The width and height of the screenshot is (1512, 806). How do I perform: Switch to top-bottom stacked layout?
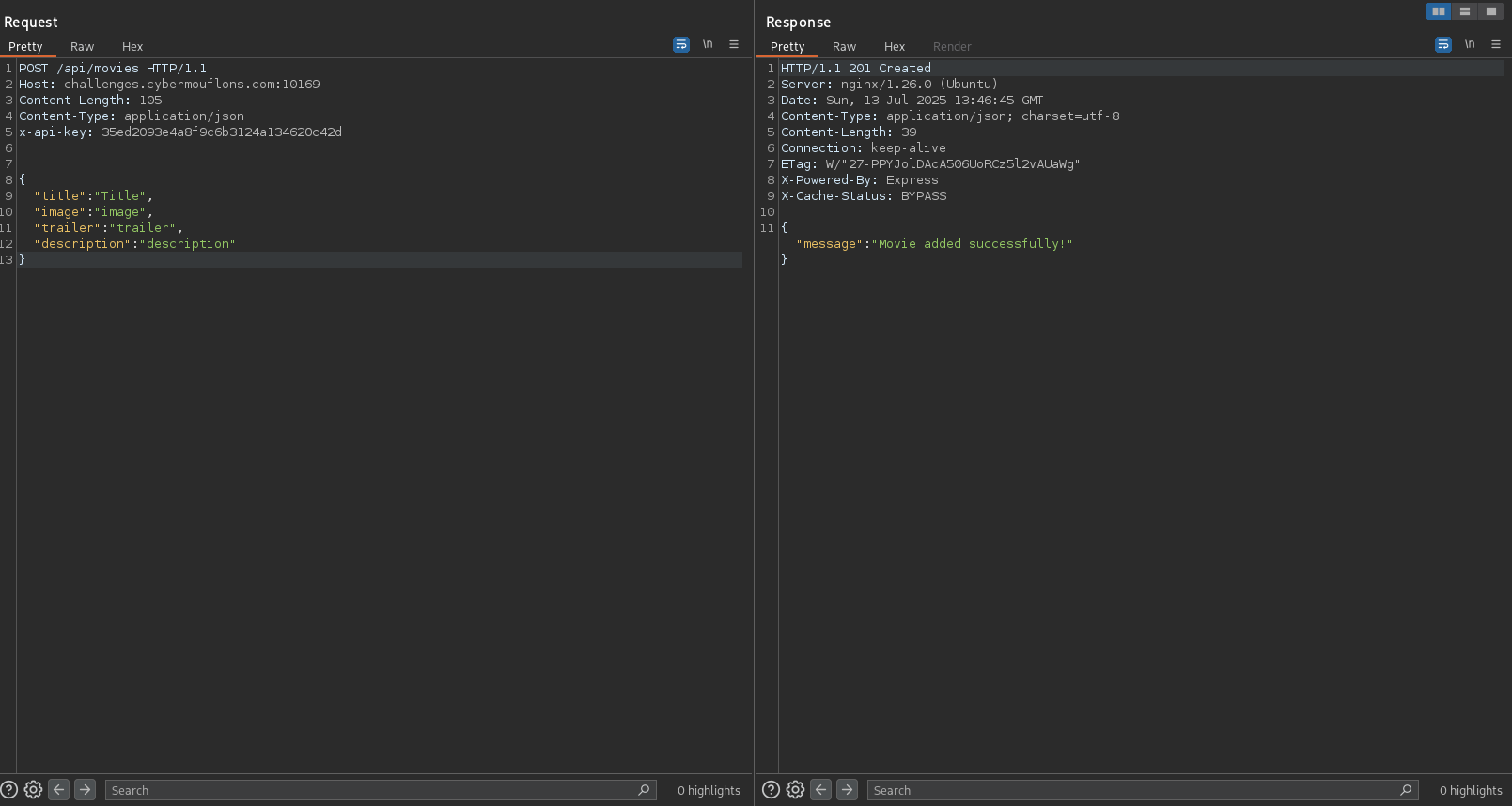click(x=1464, y=11)
